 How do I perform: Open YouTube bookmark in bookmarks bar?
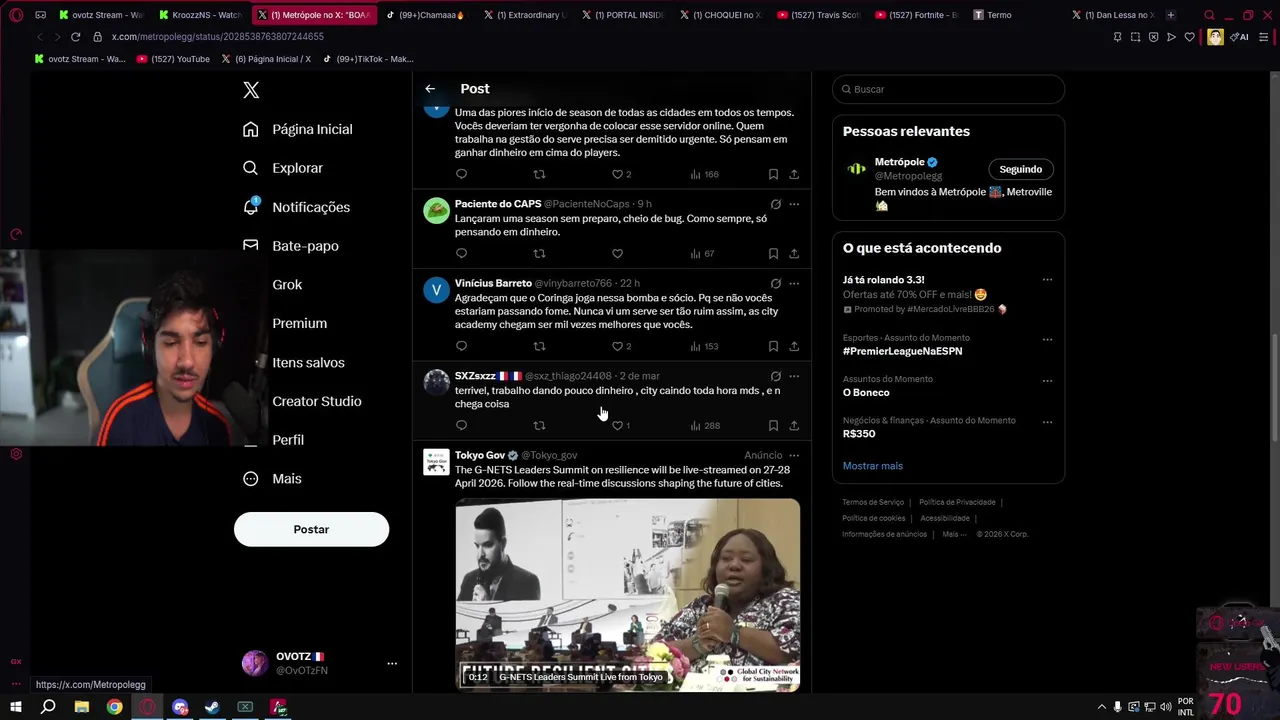173,59
